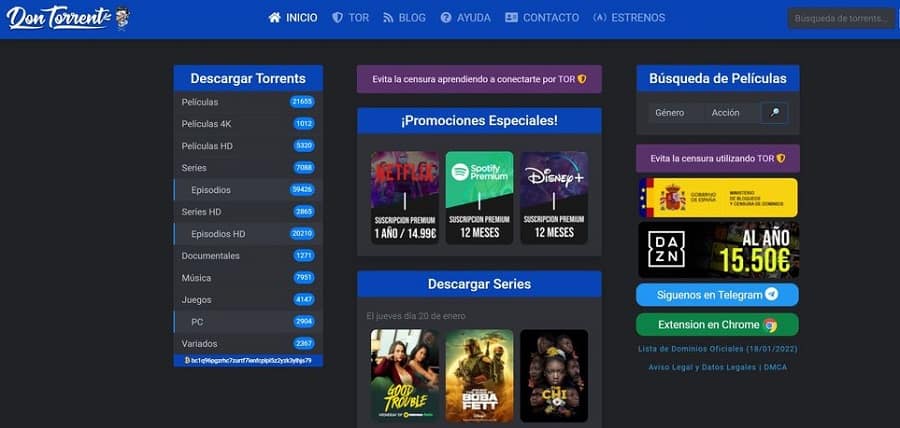Image resolution: width=900 pixels, height=428 pixels.
Task: Open the Boba Fett series poster
Action: [x=479, y=376]
